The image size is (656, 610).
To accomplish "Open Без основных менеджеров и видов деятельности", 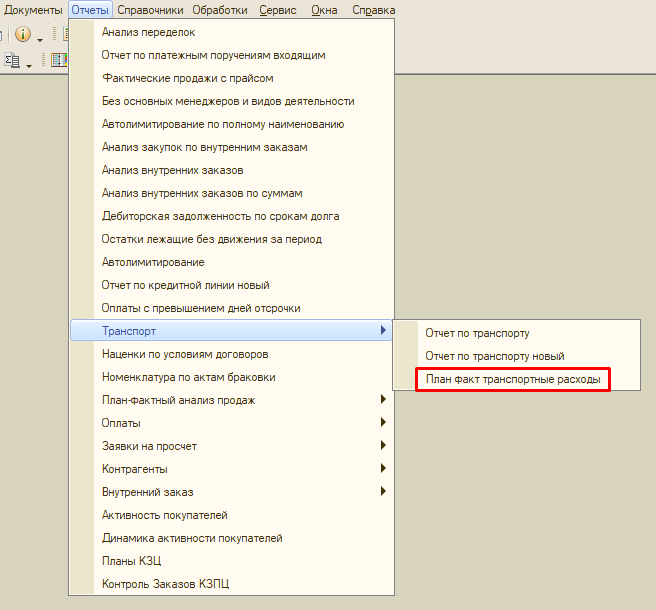I will tap(231, 101).
